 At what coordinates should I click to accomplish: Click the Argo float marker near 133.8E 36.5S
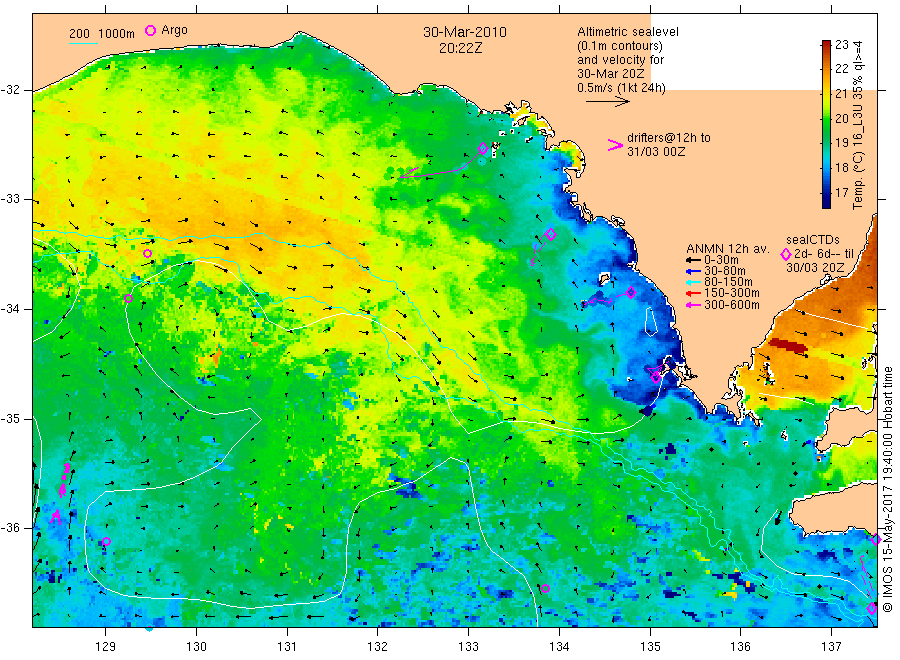[x=545, y=588]
